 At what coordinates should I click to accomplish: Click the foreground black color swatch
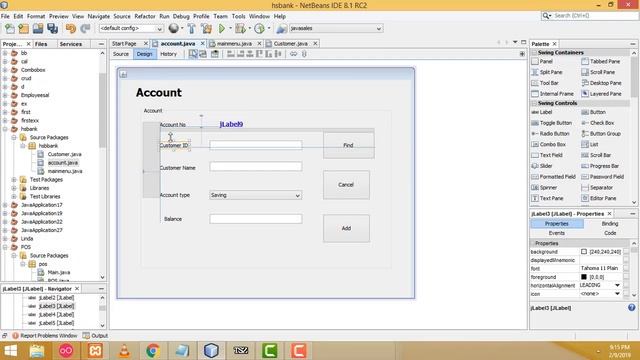coord(584,277)
